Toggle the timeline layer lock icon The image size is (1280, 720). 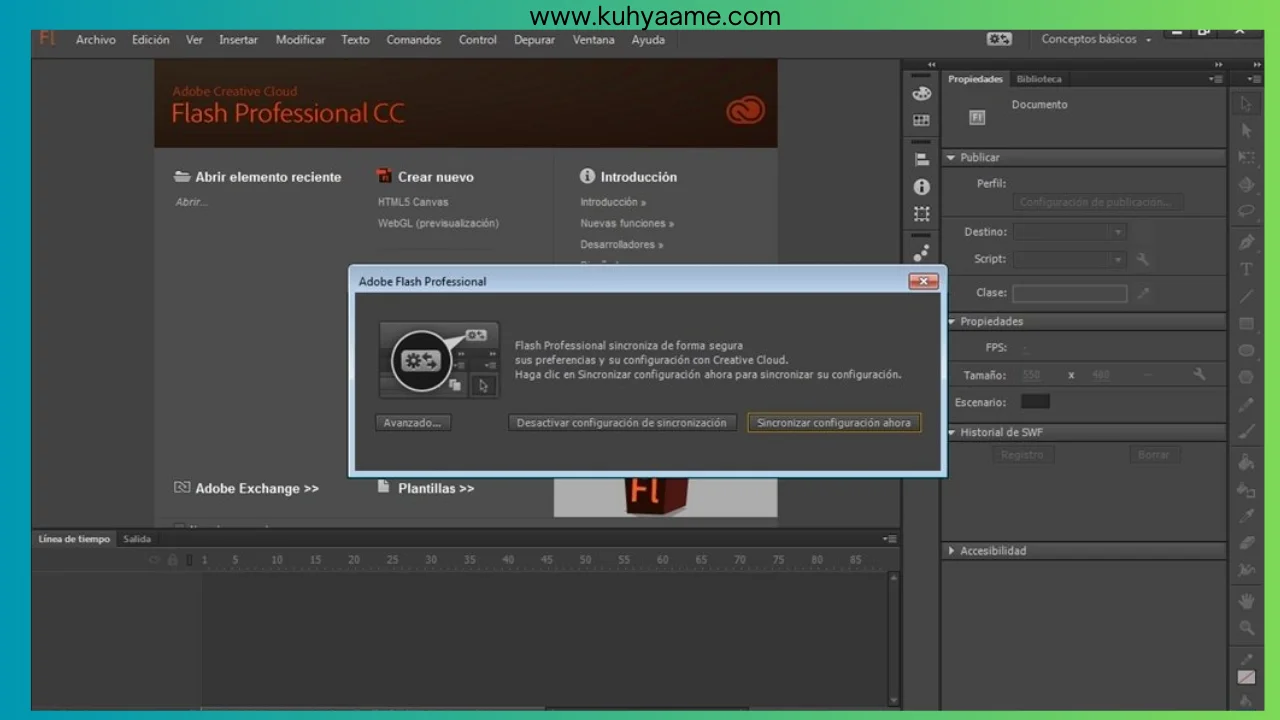pyautogui.click(x=172, y=560)
